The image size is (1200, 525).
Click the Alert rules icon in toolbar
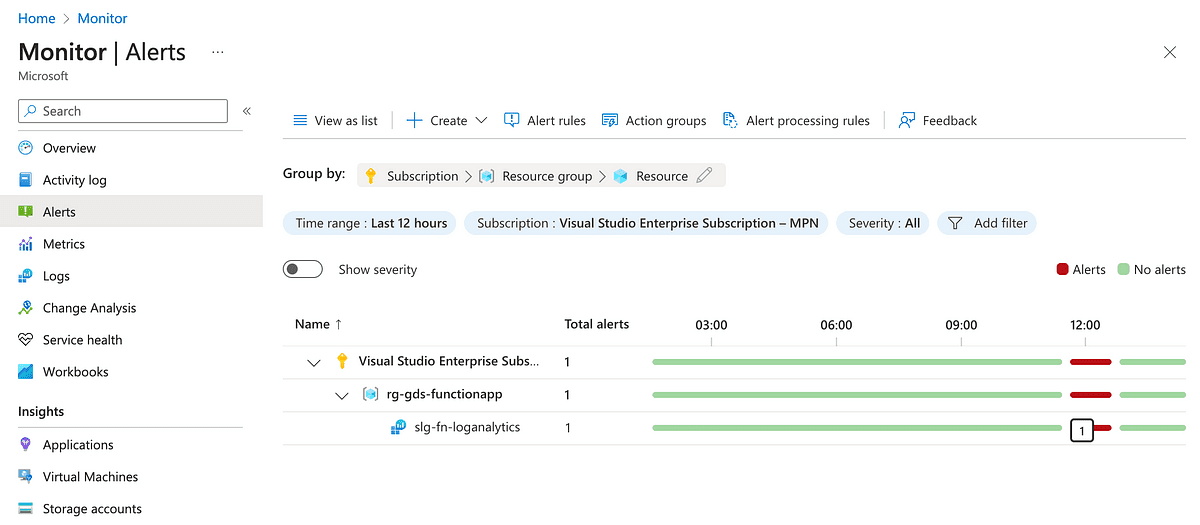click(x=512, y=120)
